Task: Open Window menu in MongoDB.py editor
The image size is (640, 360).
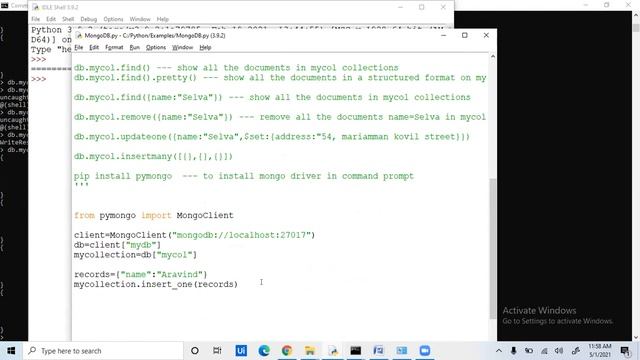Action: (182, 47)
